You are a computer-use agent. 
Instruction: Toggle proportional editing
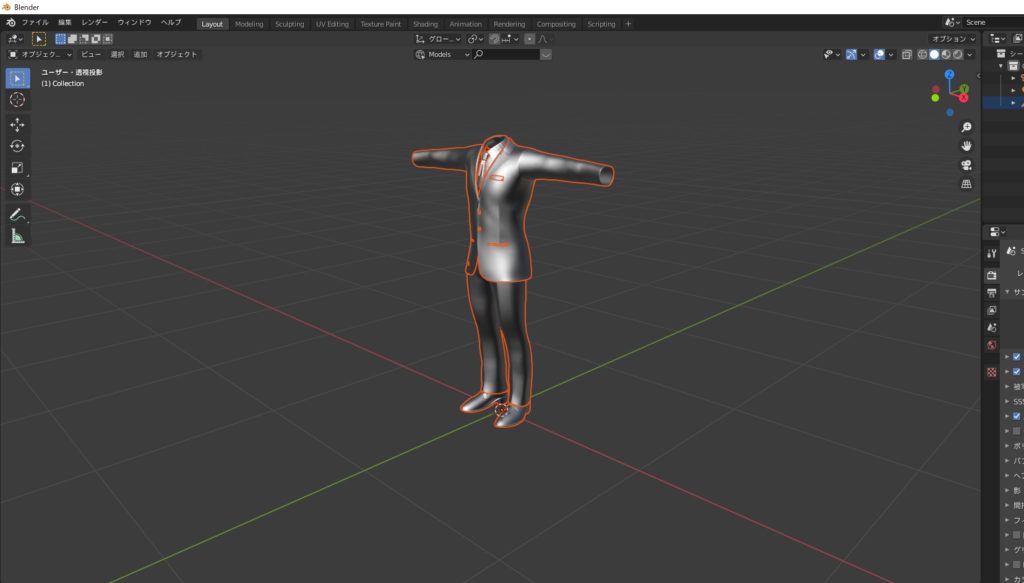[x=530, y=39]
